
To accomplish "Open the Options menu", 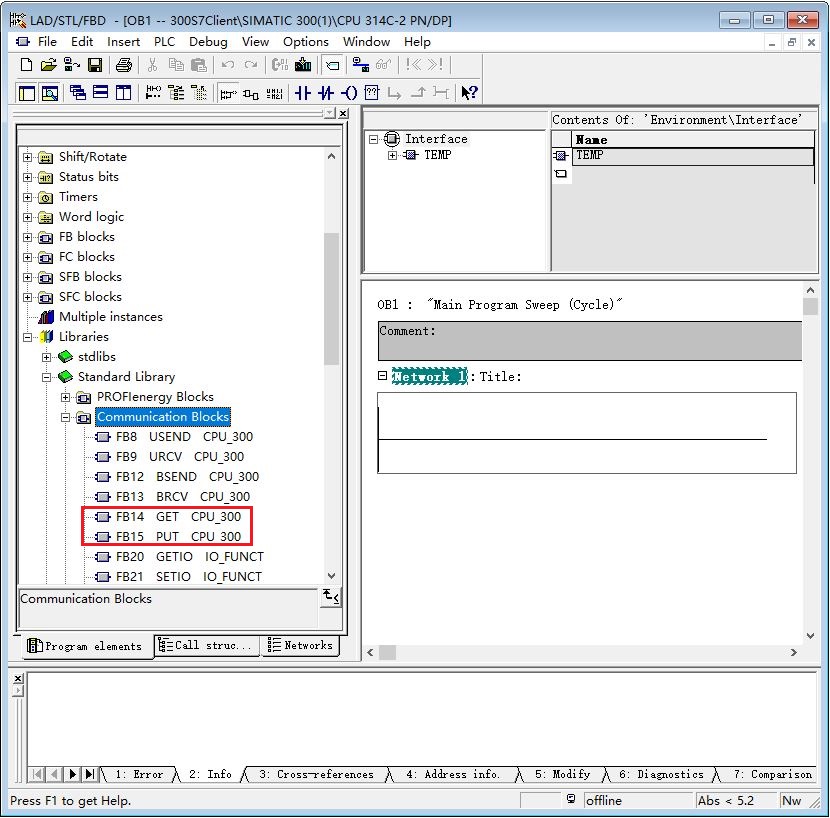I will 305,42.
